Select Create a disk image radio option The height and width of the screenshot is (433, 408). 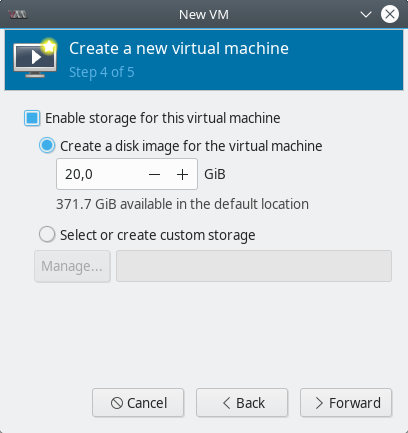(x=47, y=146)
